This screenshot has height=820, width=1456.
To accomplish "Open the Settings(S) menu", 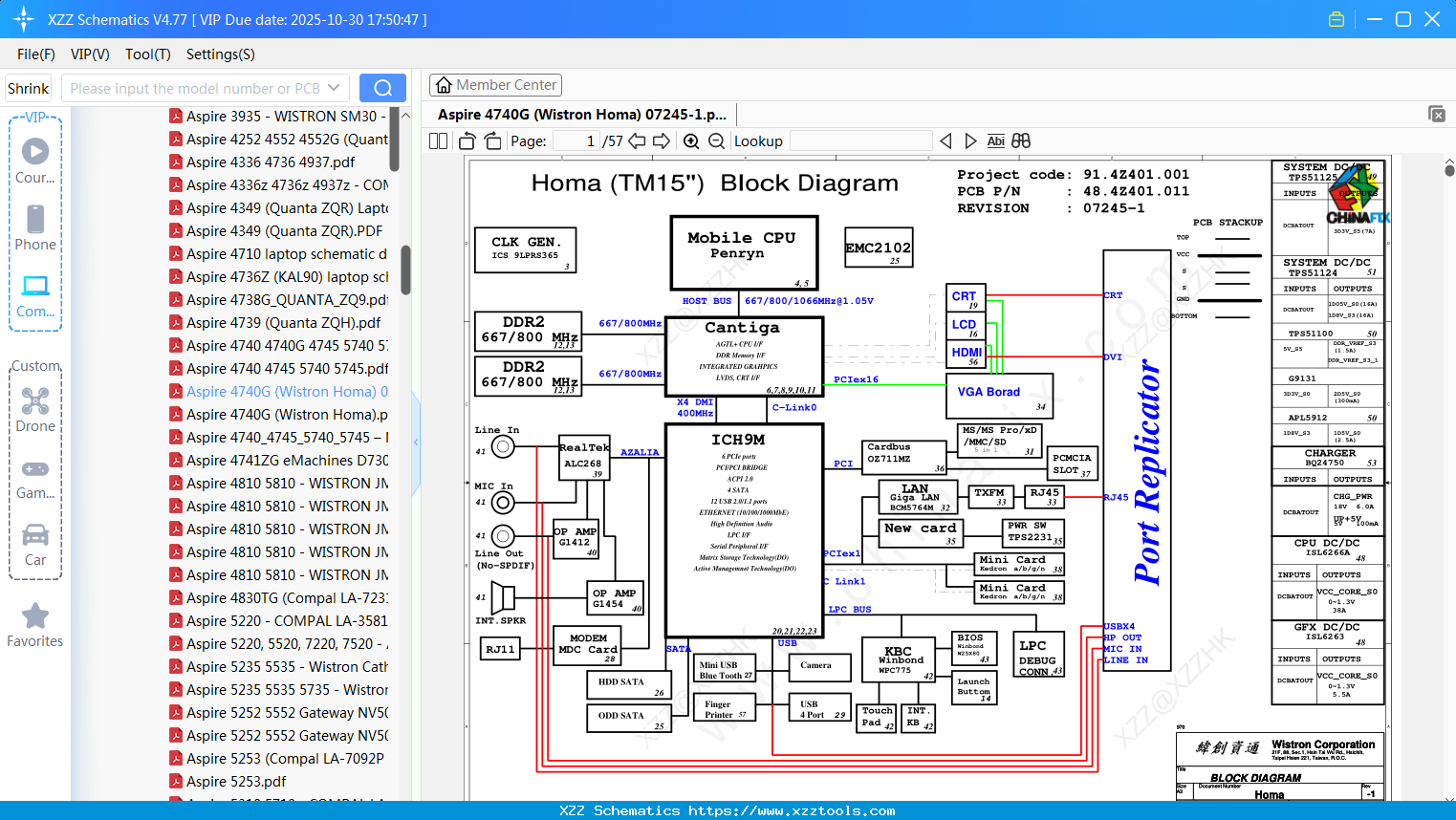I will click(x=221, y=54).
